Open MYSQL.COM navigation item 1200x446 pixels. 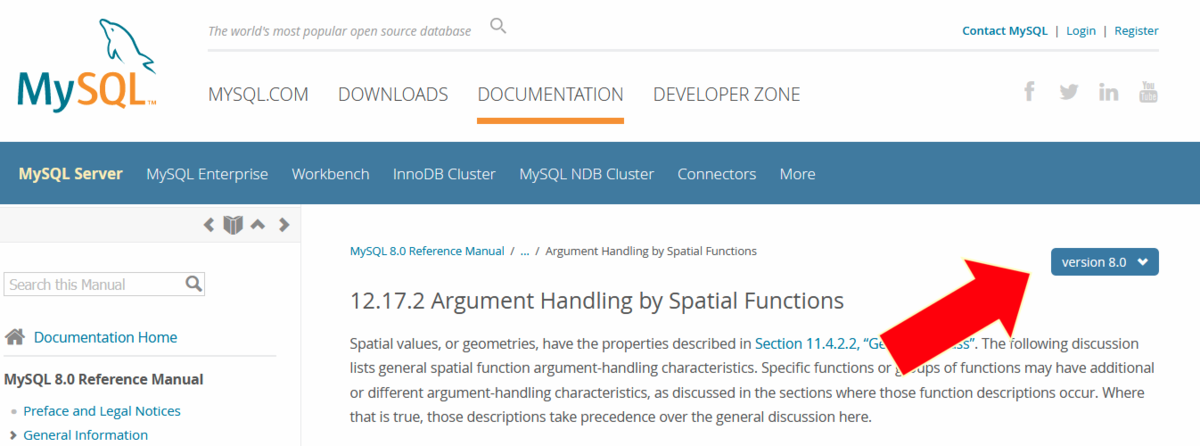[x=258, y=94]
